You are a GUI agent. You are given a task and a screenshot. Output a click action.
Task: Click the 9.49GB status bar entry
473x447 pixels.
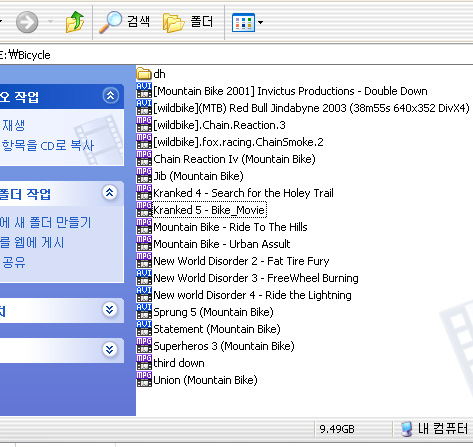tap(337, 429)
